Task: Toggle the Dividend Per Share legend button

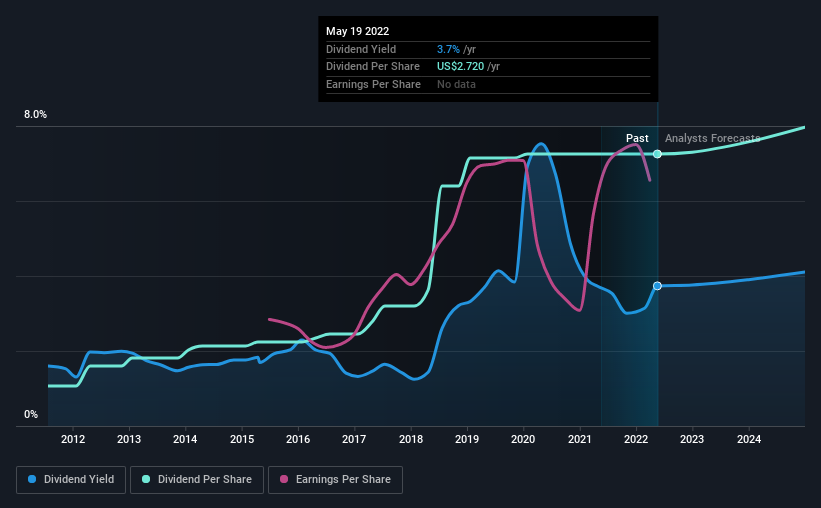Action: [197, 480]
